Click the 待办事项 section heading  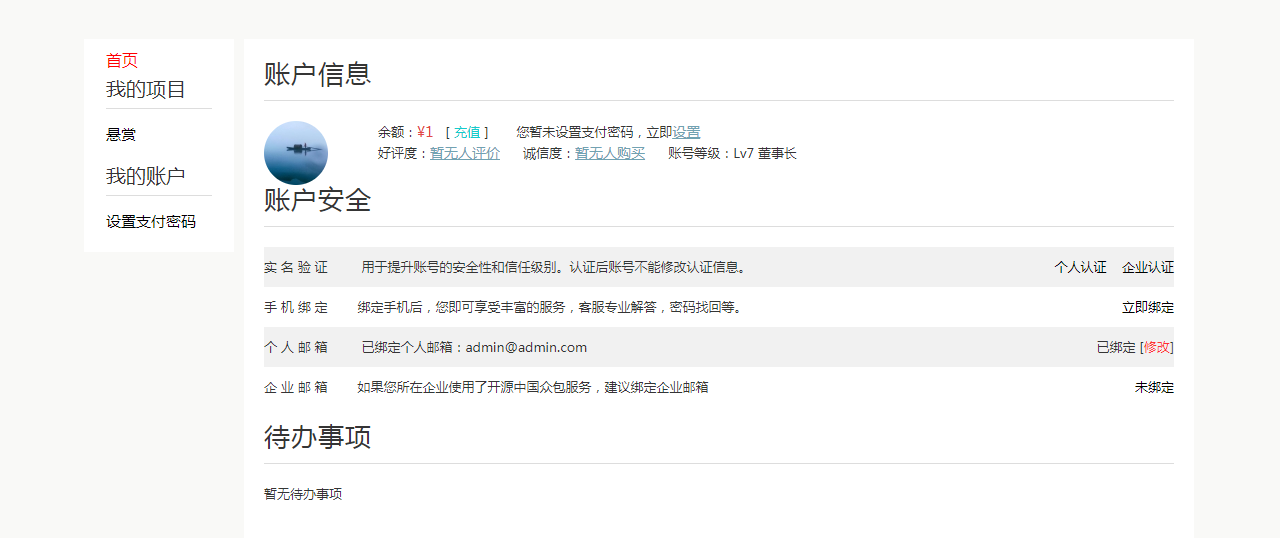click(x=318, y=437)
